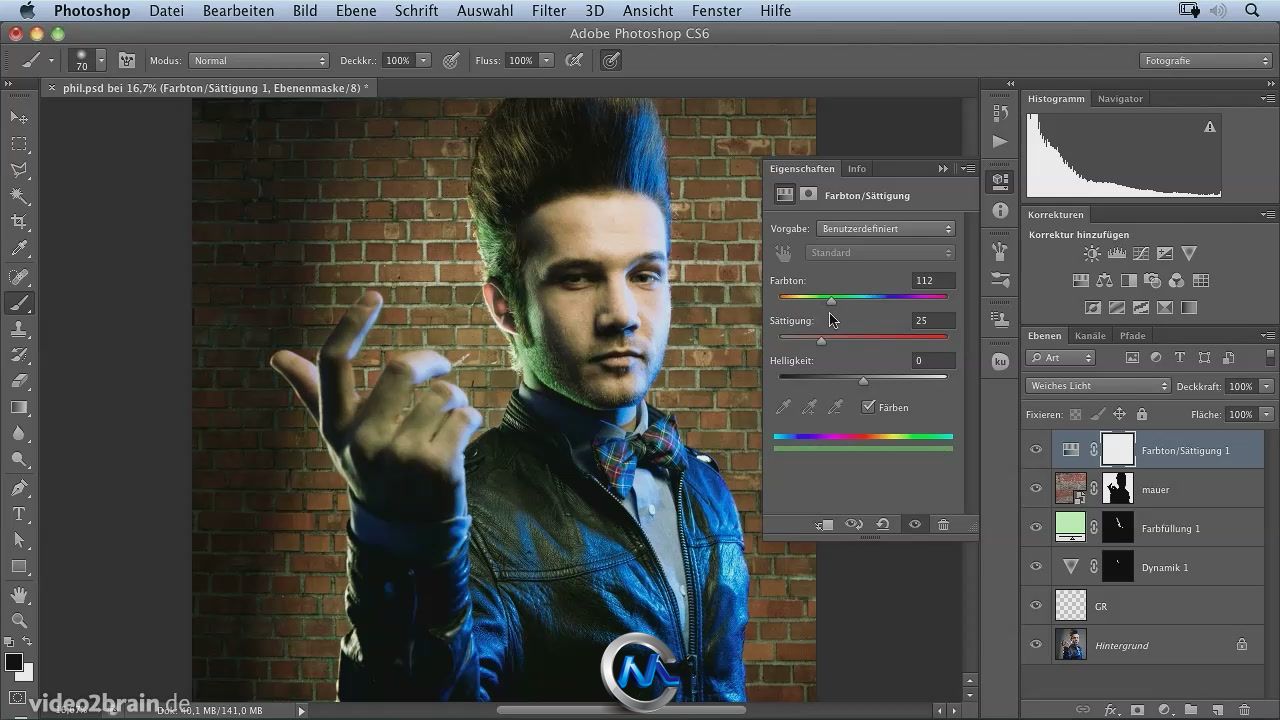Select the Eraser tool
Viewport: 1280px width, 720px height.
coord(19,381)
